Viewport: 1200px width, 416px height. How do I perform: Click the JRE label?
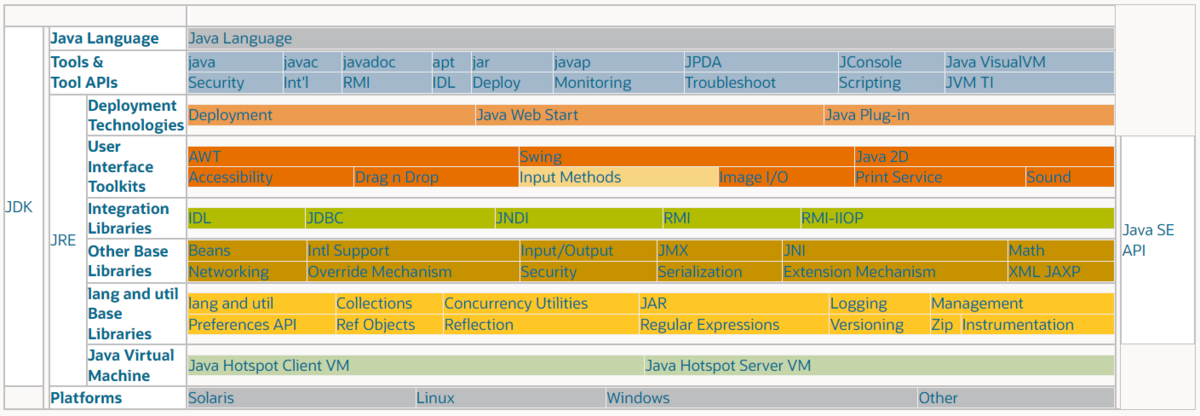coord(62,241)
